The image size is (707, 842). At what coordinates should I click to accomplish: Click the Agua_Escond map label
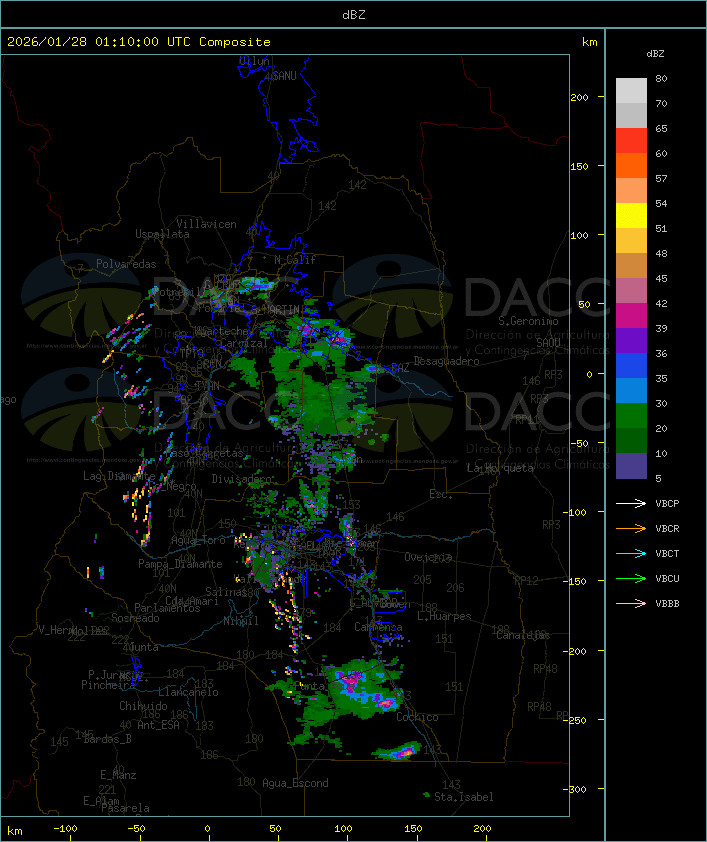pyautogui.click(x=294, y=783)
